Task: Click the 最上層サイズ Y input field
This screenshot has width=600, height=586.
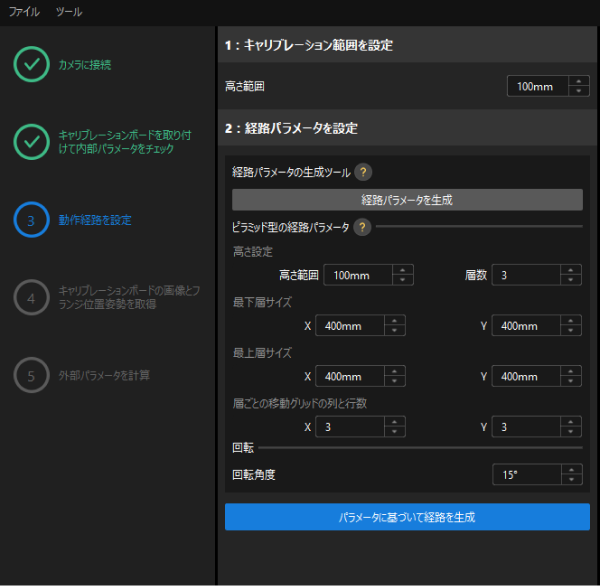Action: pyautogui.click(x=525, y=377)
